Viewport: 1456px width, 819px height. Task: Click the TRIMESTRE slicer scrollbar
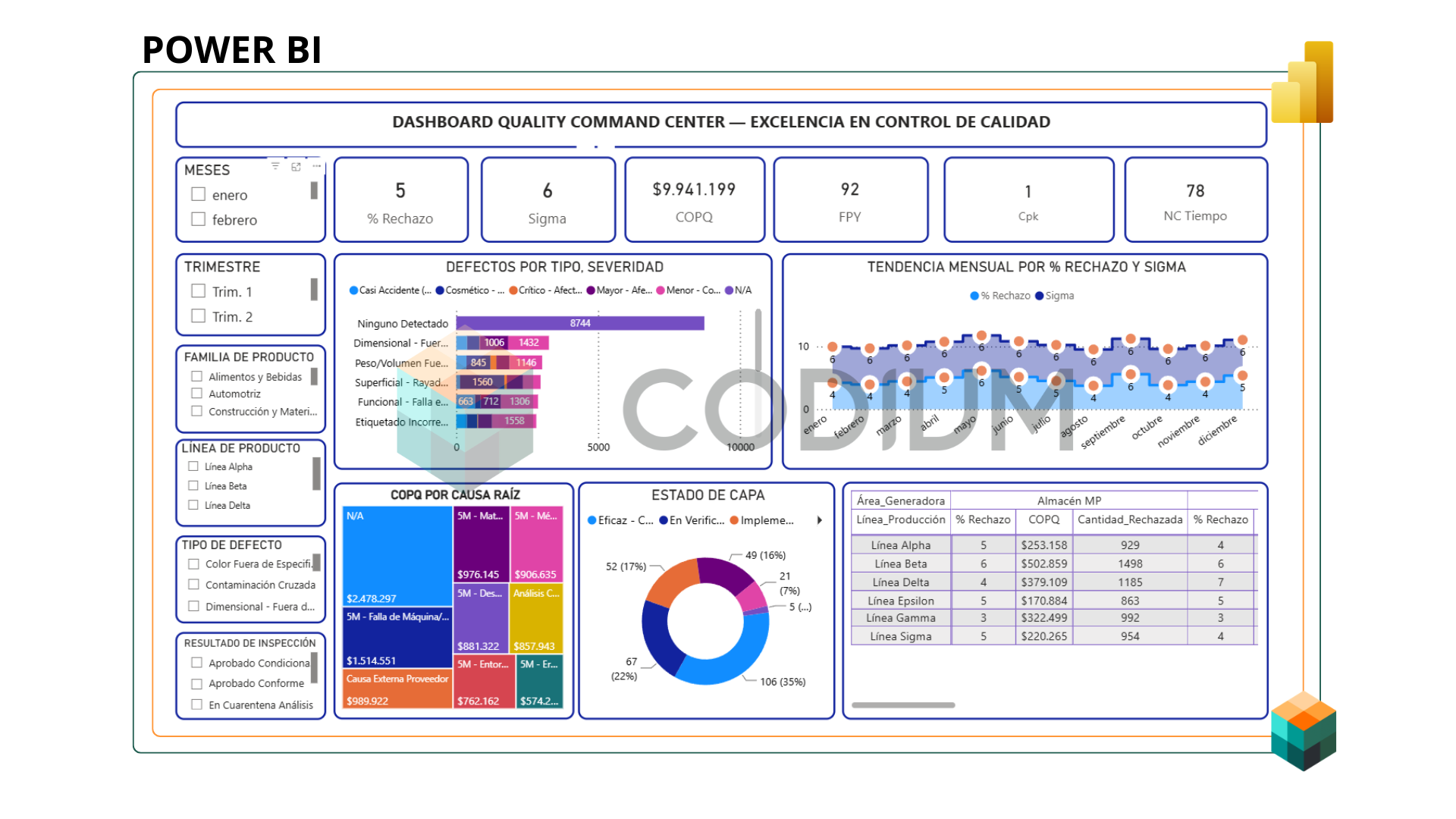314,289
